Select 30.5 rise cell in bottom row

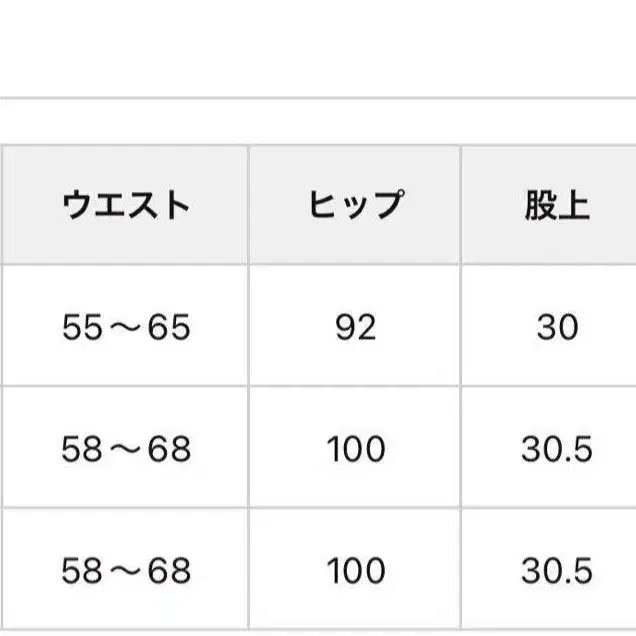556,571
